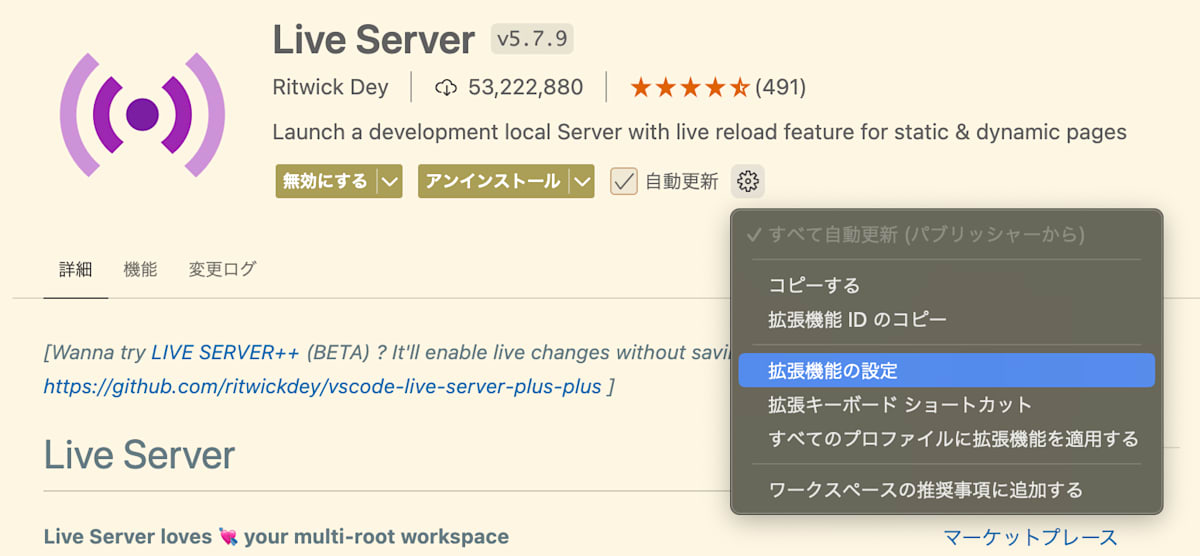
Task: Click the download cloud icon by the install count
Action: [x=446, y=88]
